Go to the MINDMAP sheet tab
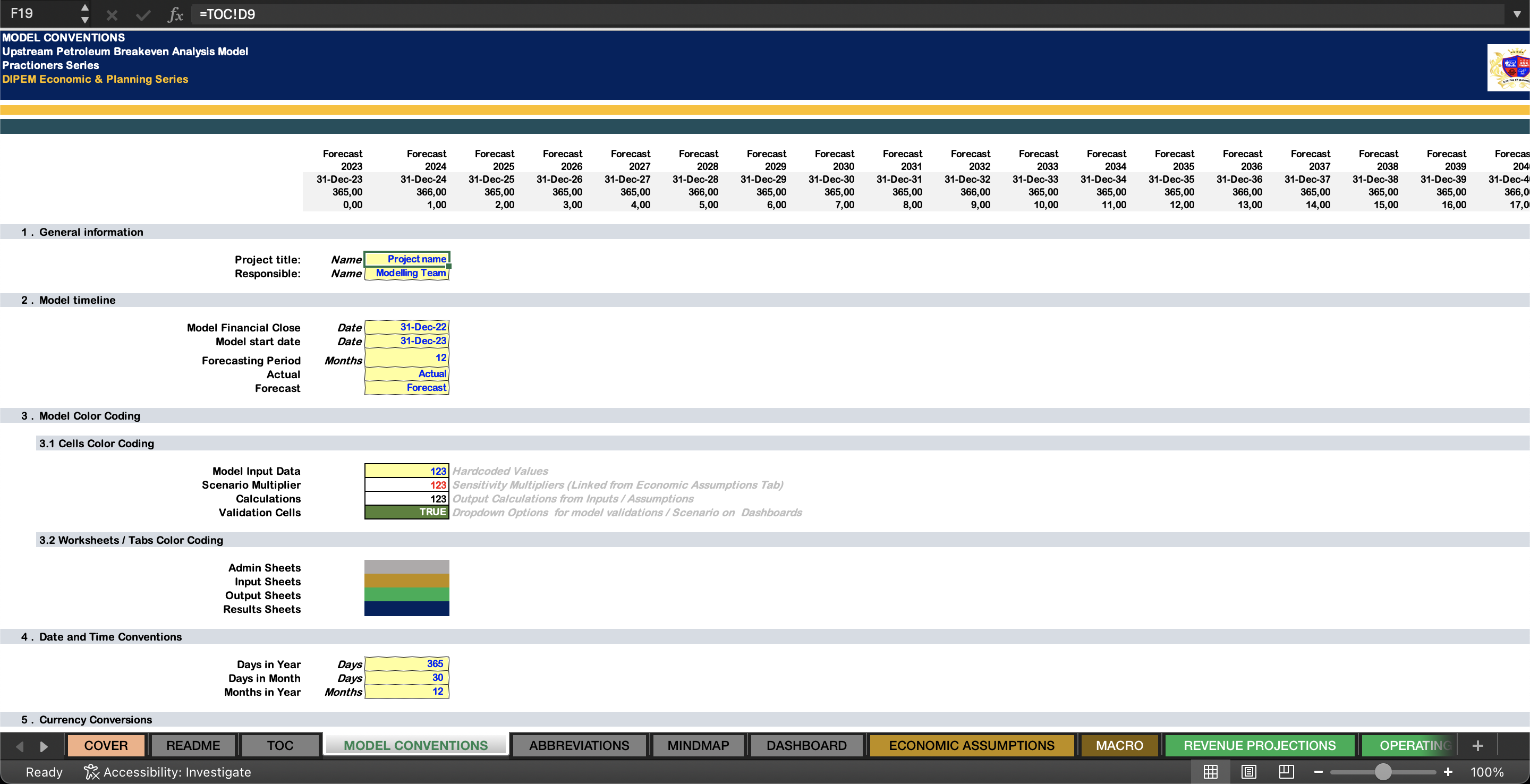 (698, 745)
